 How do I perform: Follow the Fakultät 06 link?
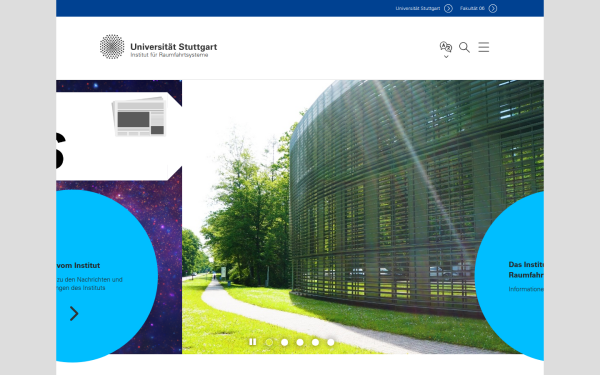pos(472,8)
